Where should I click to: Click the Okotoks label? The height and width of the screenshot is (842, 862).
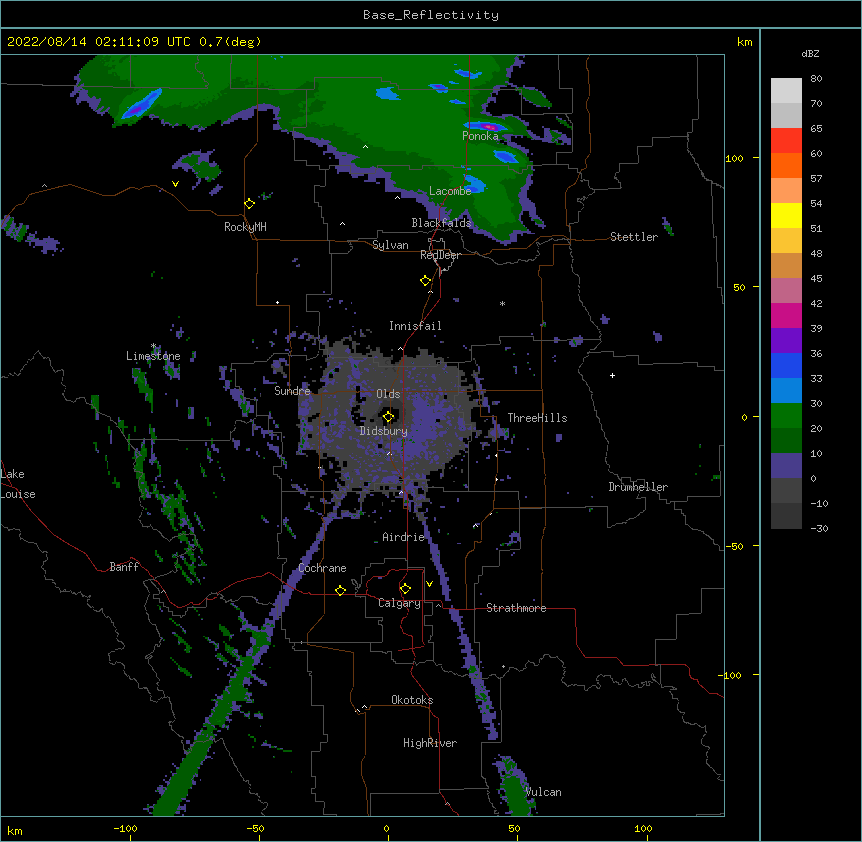(412, 700)
